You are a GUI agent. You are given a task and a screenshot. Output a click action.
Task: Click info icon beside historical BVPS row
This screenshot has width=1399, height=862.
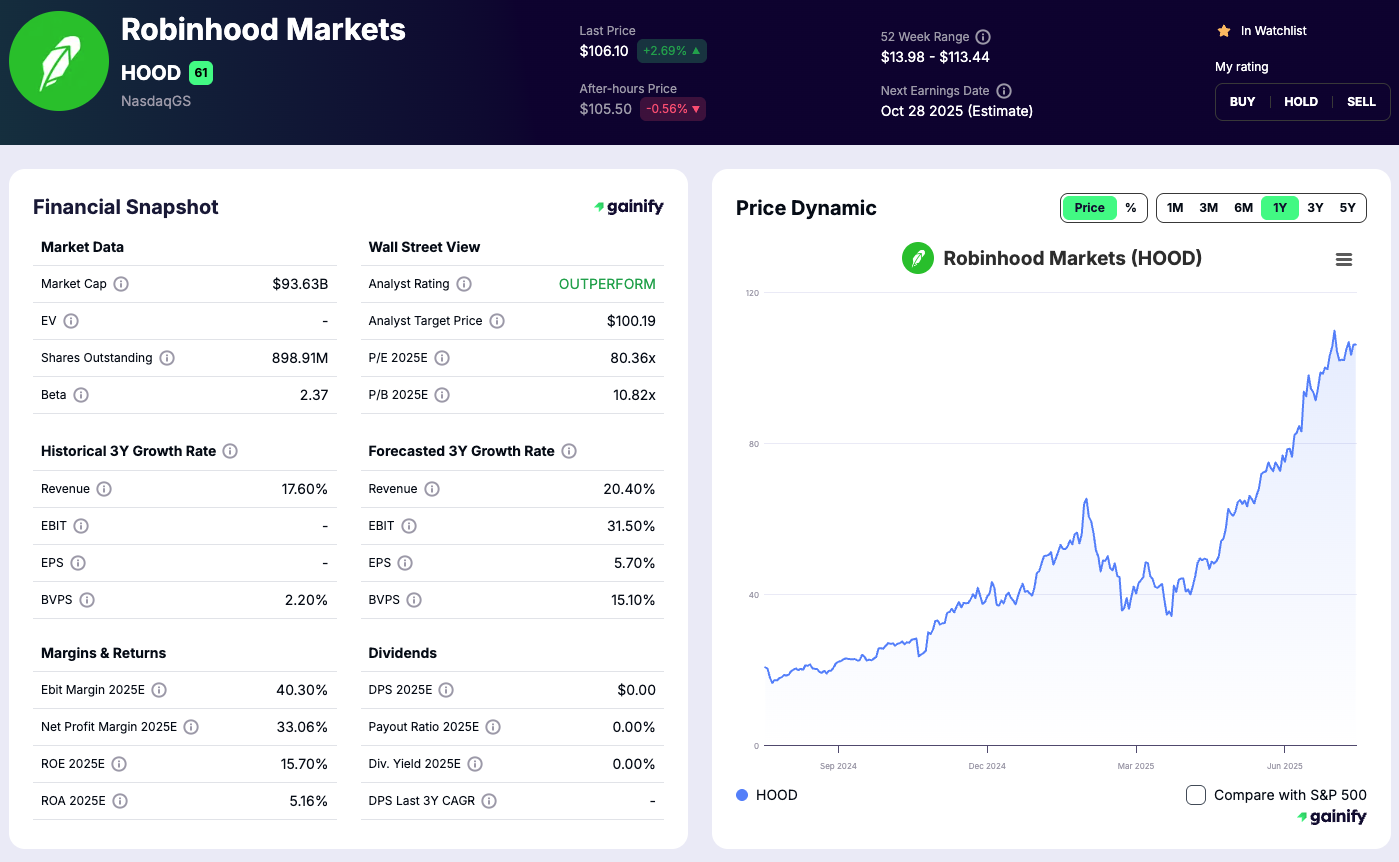click(87, 600)
